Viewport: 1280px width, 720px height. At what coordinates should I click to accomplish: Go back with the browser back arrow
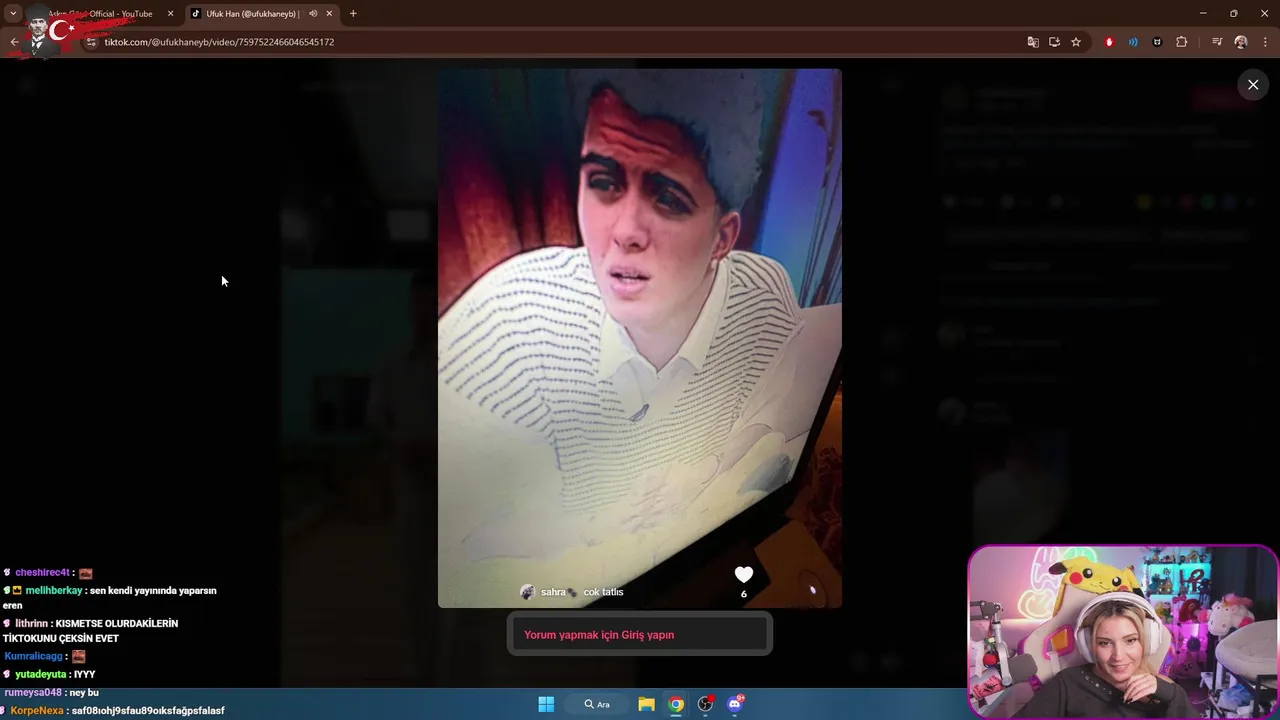click(x=14, y=42)
